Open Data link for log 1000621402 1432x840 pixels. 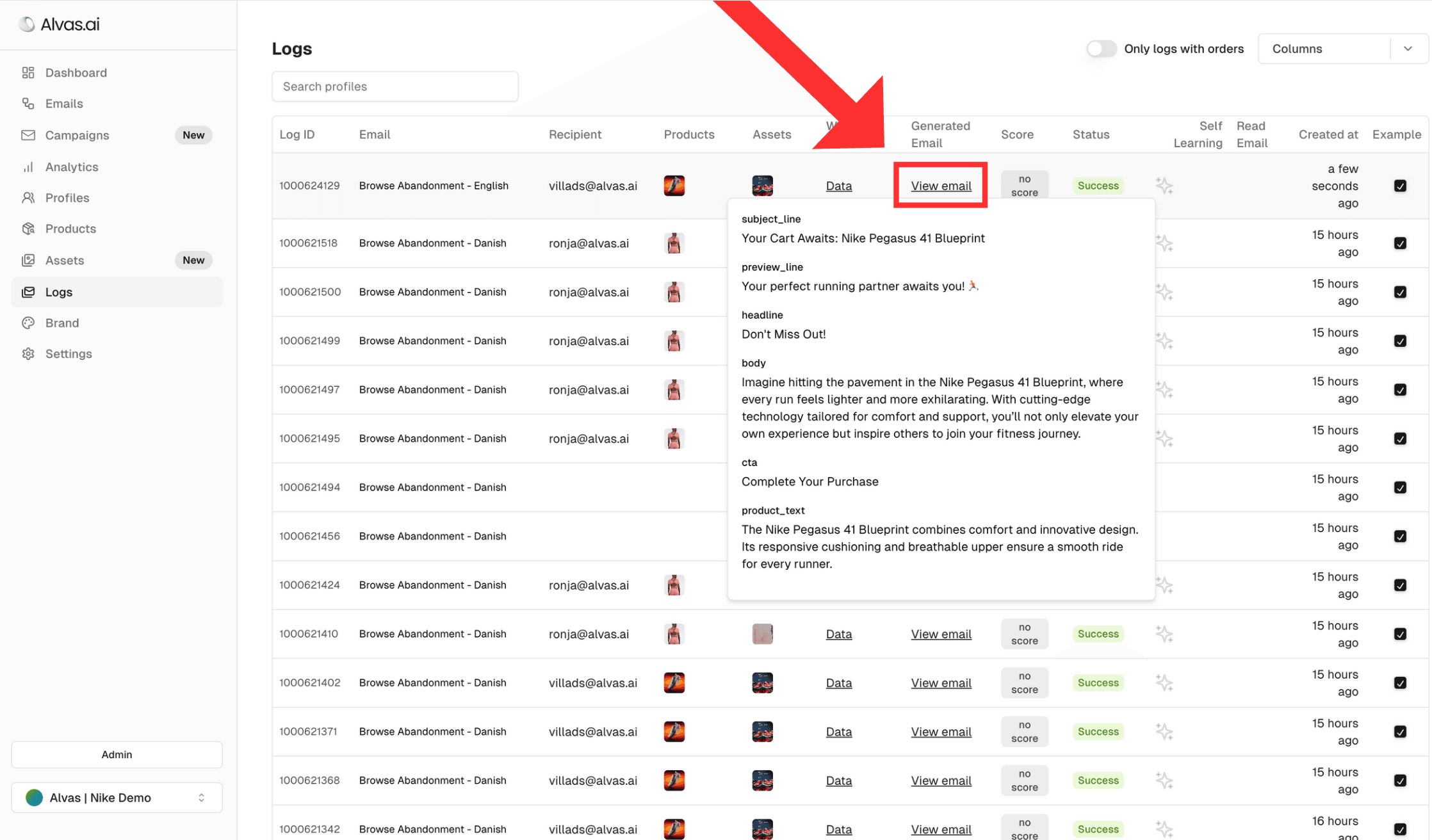coord(838,682)
